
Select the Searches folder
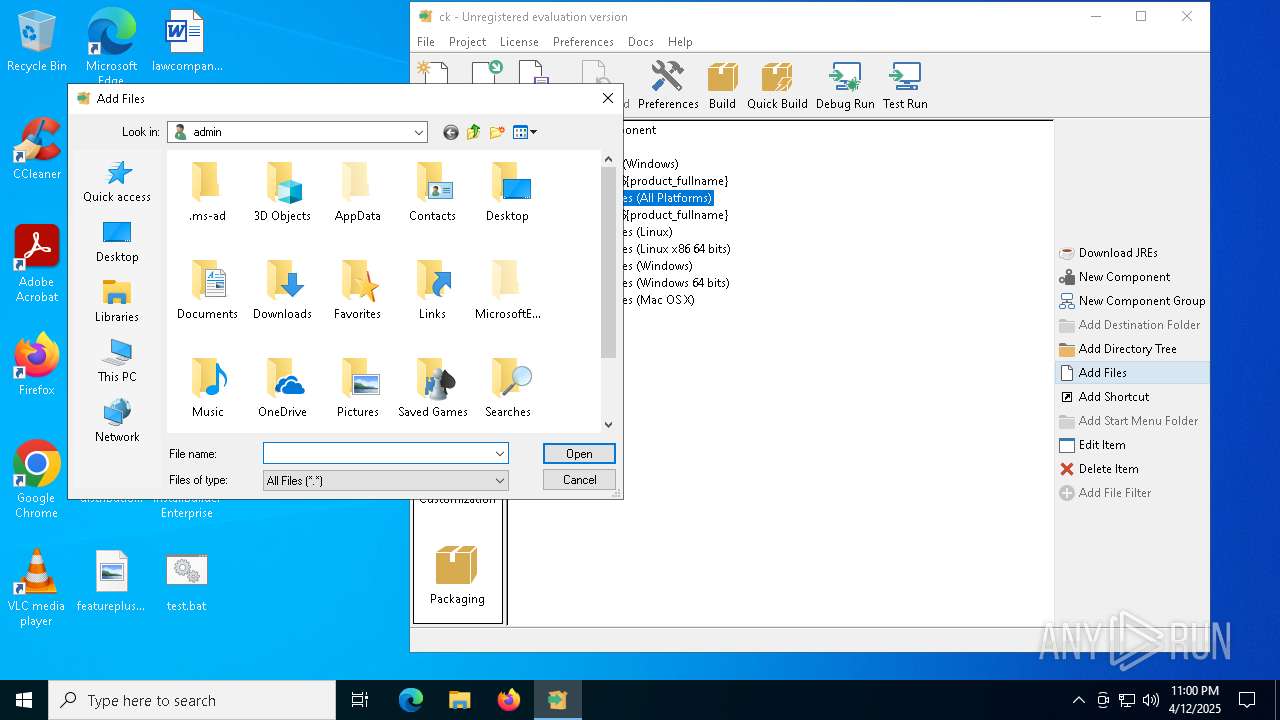[x=507, y=388]
